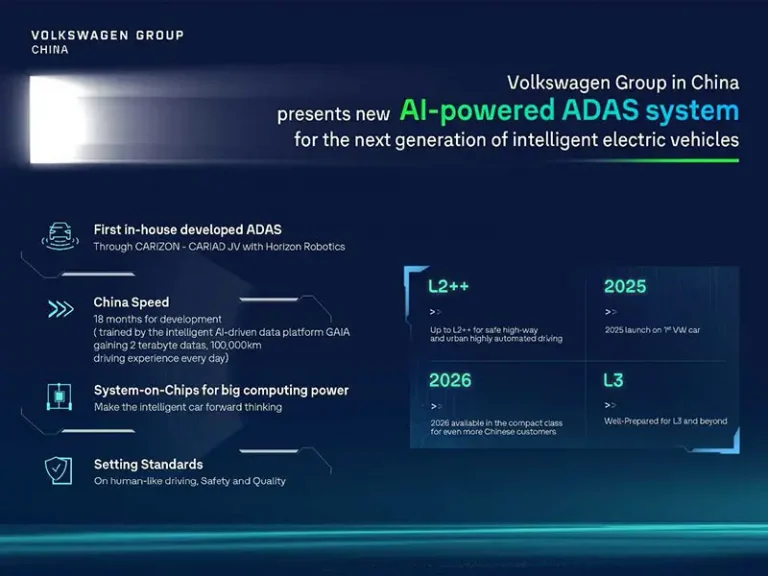Click the 'Volkswagen Group in China' headline
Screen dimensions: 768x576
(x=623, y=82)
